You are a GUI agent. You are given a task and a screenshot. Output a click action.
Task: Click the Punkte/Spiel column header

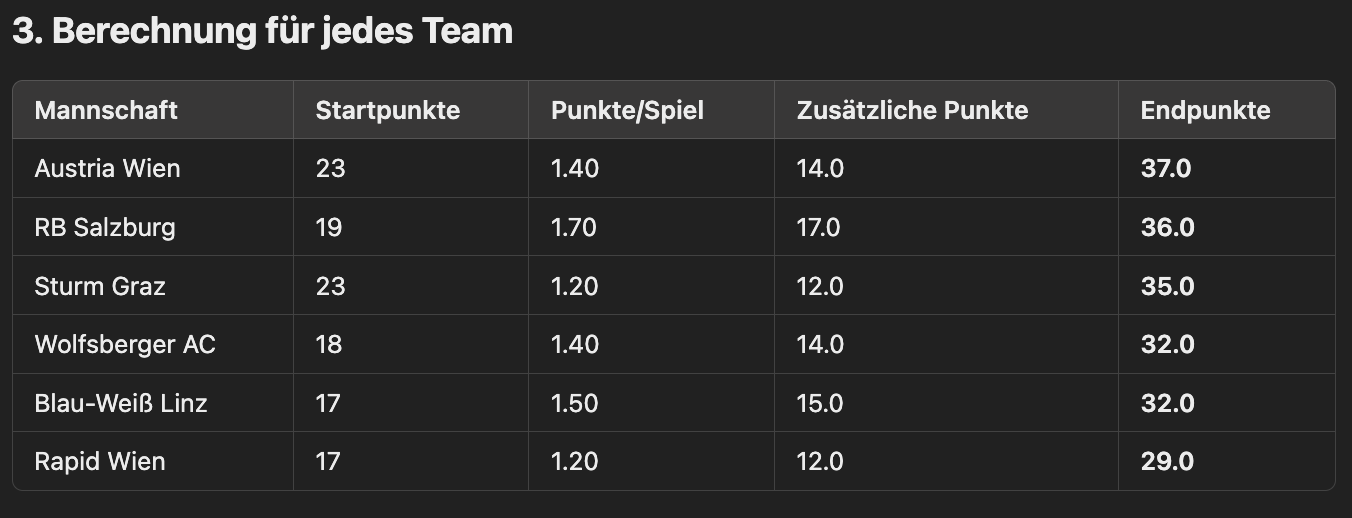627,110
